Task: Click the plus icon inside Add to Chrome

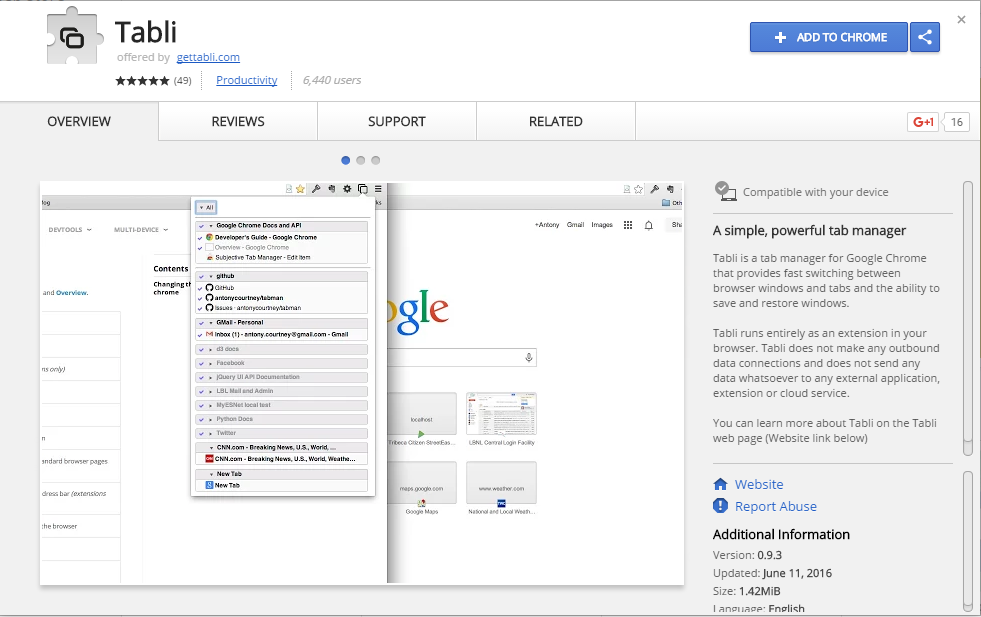Action: coord(780,38)
